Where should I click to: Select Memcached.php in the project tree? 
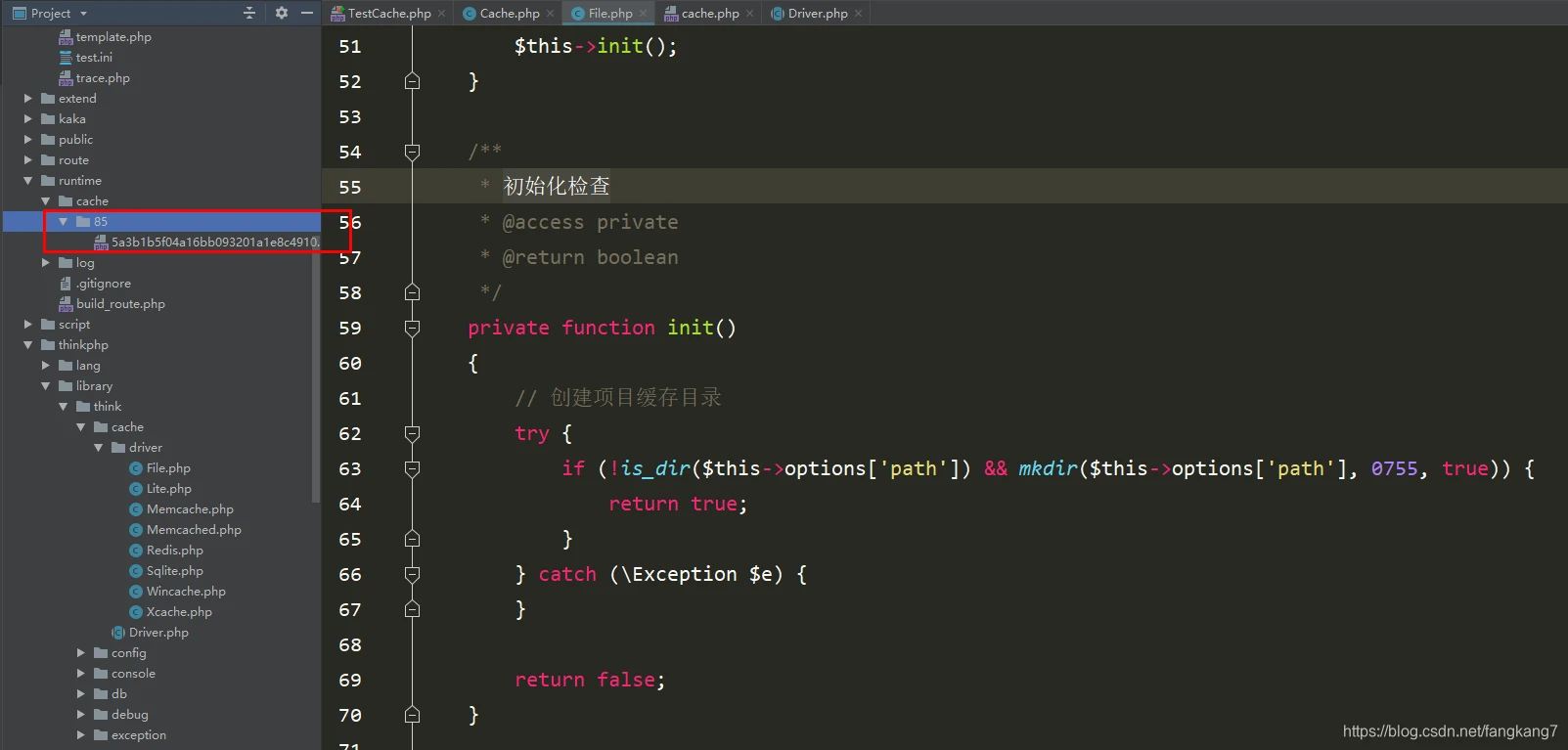(194, 530)
